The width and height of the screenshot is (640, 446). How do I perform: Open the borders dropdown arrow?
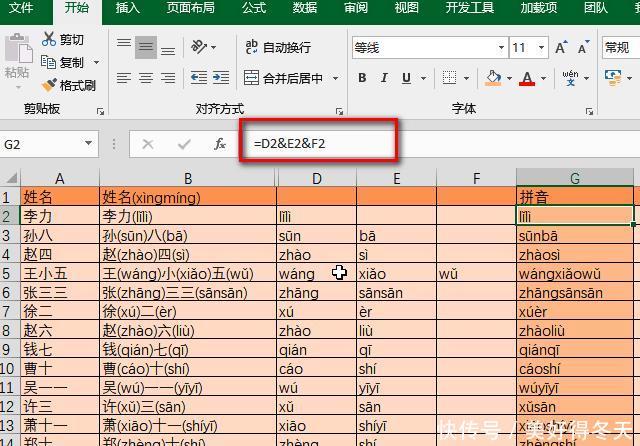(467, 78)
